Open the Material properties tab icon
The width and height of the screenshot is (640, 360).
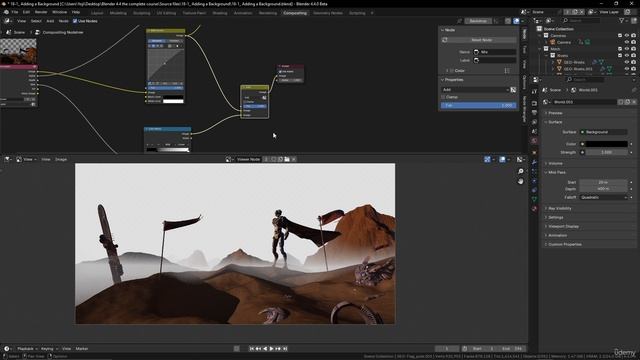tap(534, 209)
